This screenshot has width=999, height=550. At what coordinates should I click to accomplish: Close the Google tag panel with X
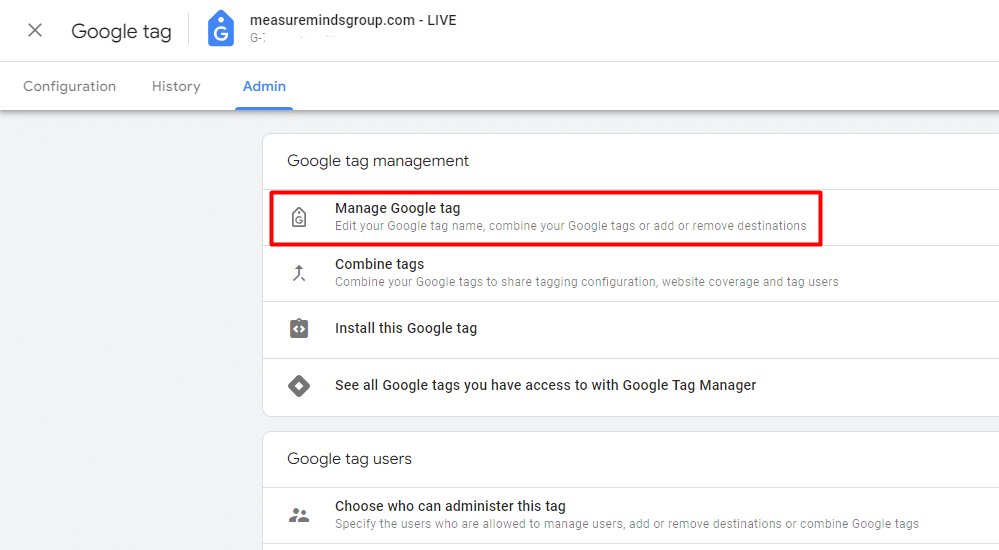(x=35, y=30)
